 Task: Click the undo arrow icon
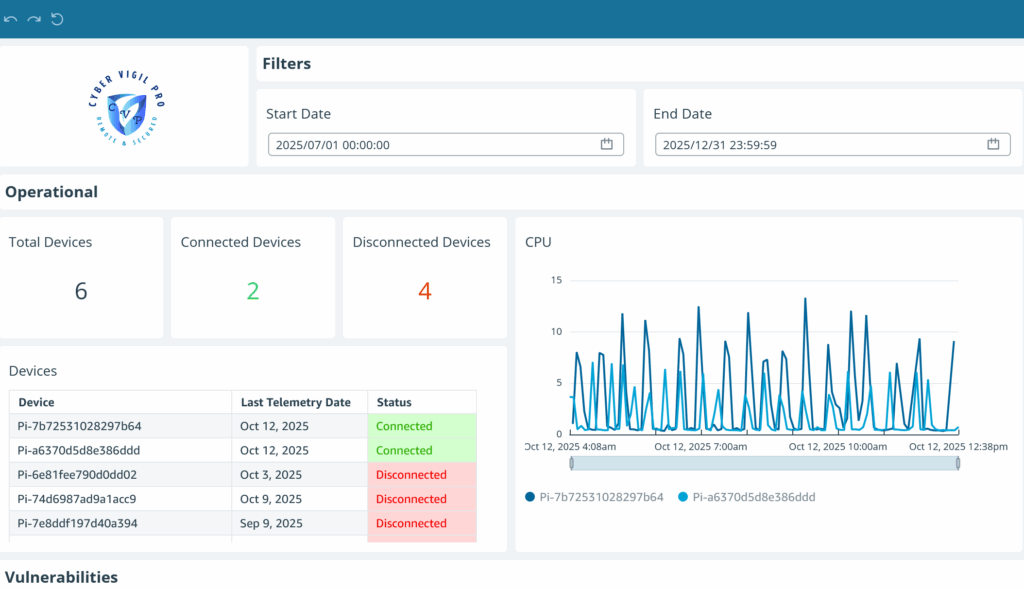pyautogui.click(x=11, y=19)
